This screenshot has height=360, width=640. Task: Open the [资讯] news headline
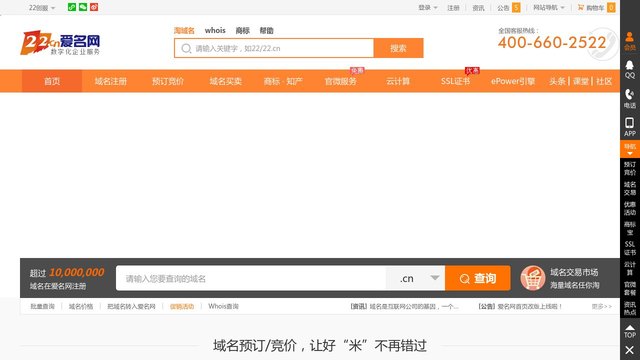[x=404, y=306]
